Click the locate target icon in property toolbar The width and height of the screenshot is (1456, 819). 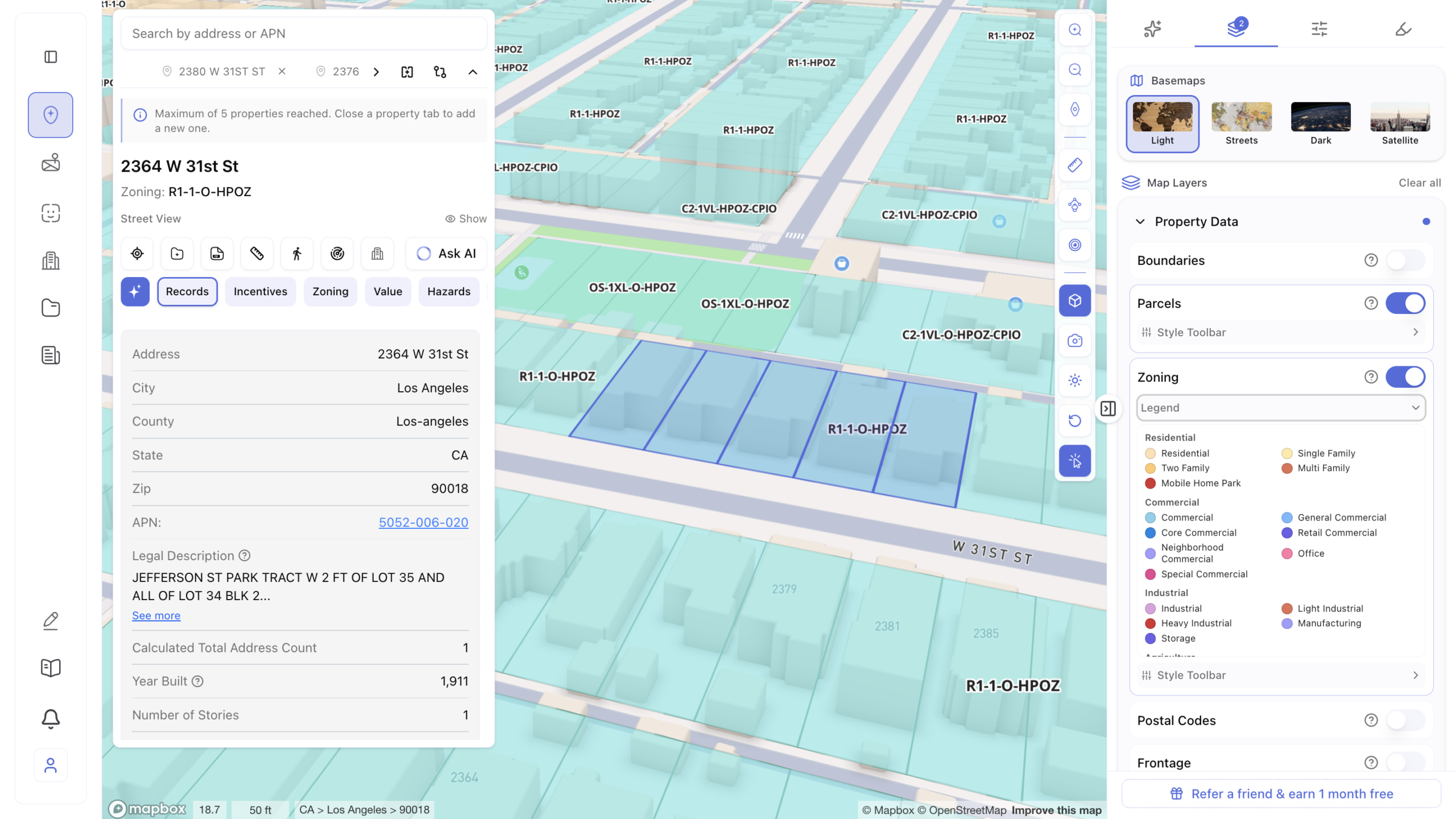137,254
